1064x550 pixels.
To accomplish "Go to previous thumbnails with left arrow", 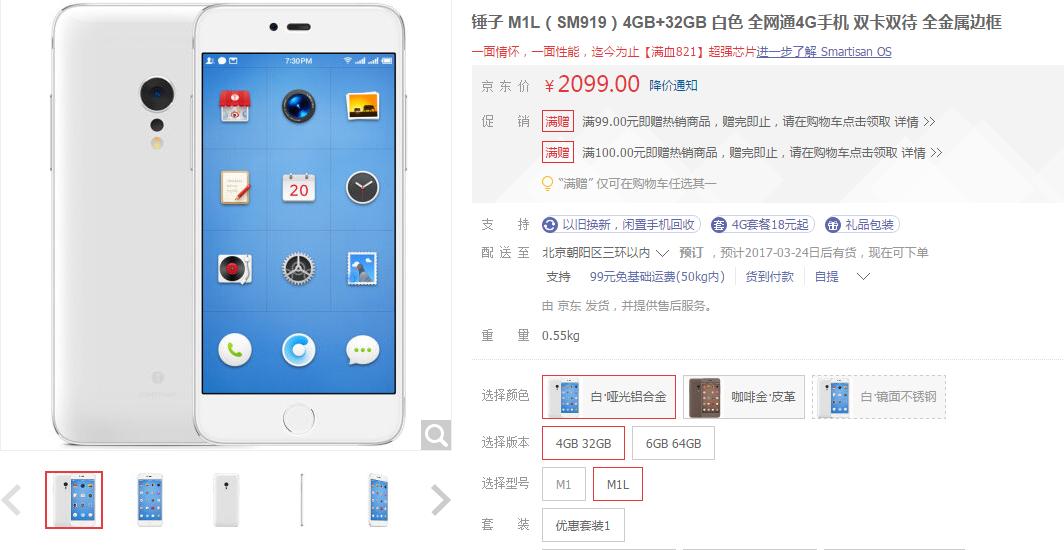I will pos(11,500).
